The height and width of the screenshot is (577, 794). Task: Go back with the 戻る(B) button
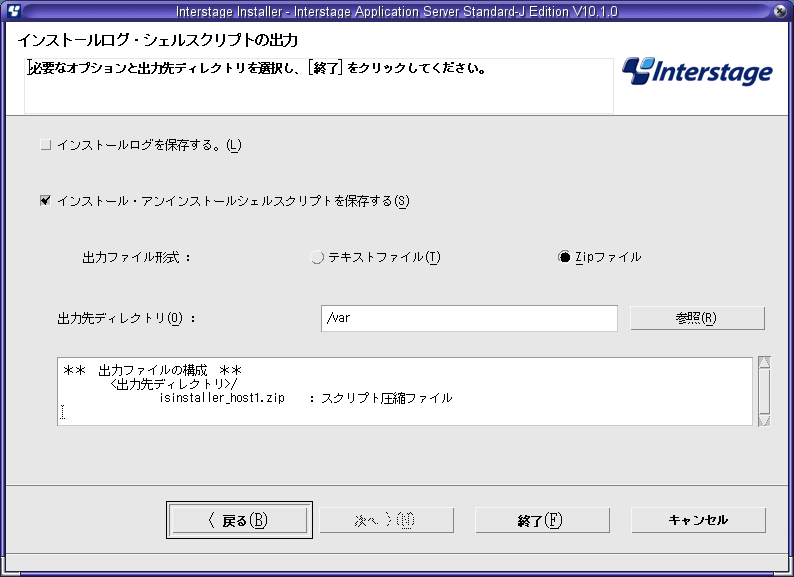pos(239,520)
